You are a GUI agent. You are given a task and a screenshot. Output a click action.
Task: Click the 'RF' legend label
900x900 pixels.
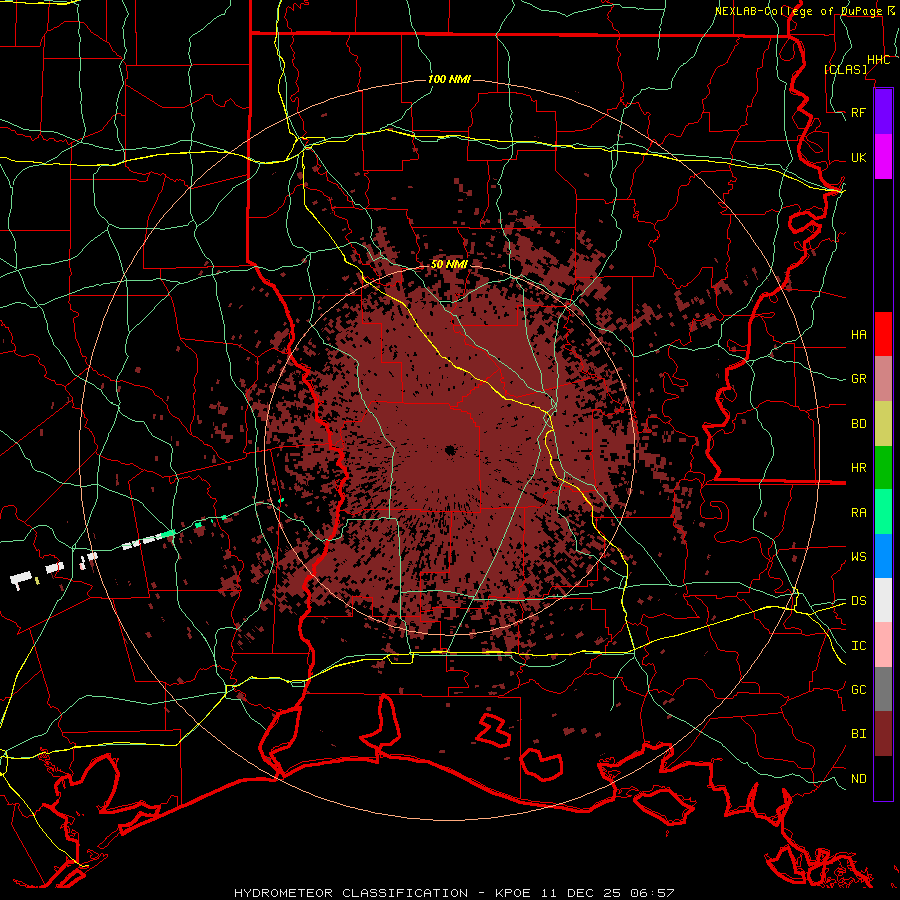[x=858, y=112]
